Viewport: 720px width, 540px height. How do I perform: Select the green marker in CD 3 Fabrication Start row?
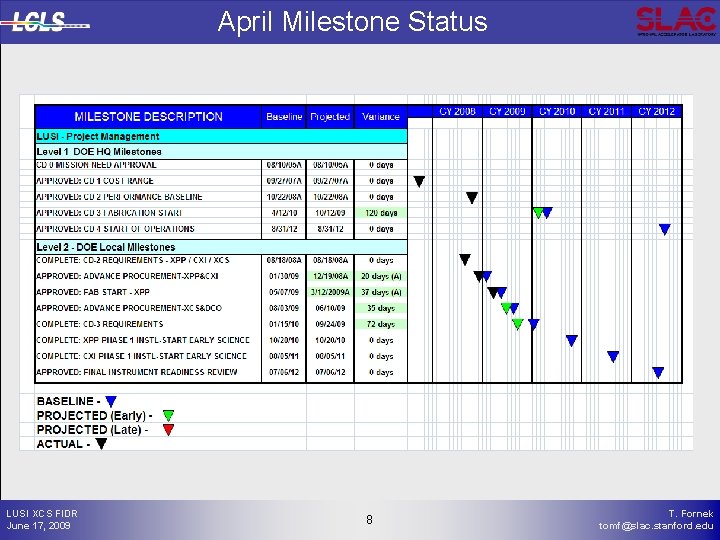click(539, 213)
